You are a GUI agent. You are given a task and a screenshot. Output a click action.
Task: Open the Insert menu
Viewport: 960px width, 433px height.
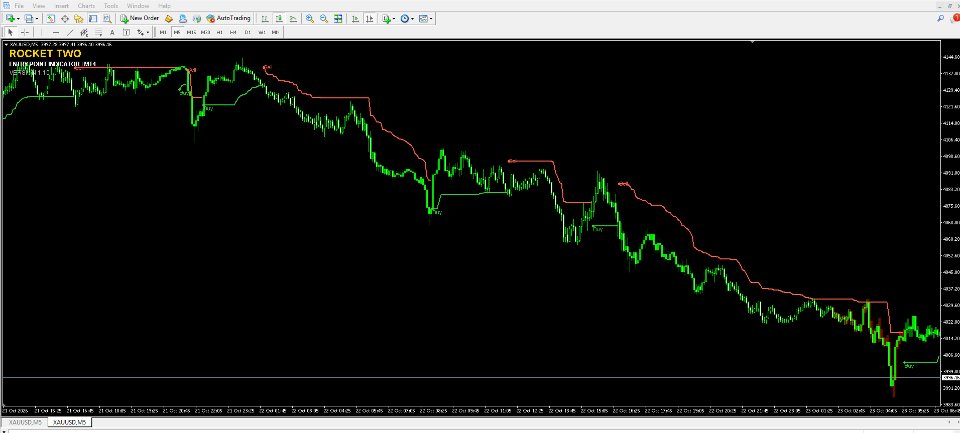click(x=62, y=6)
